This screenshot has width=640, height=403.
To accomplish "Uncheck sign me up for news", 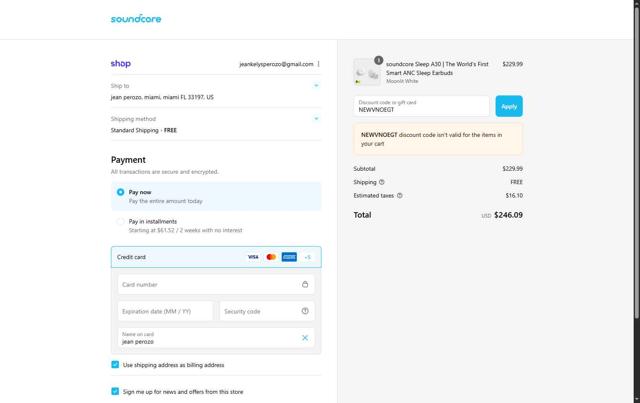I will click(x=116, y=391).
